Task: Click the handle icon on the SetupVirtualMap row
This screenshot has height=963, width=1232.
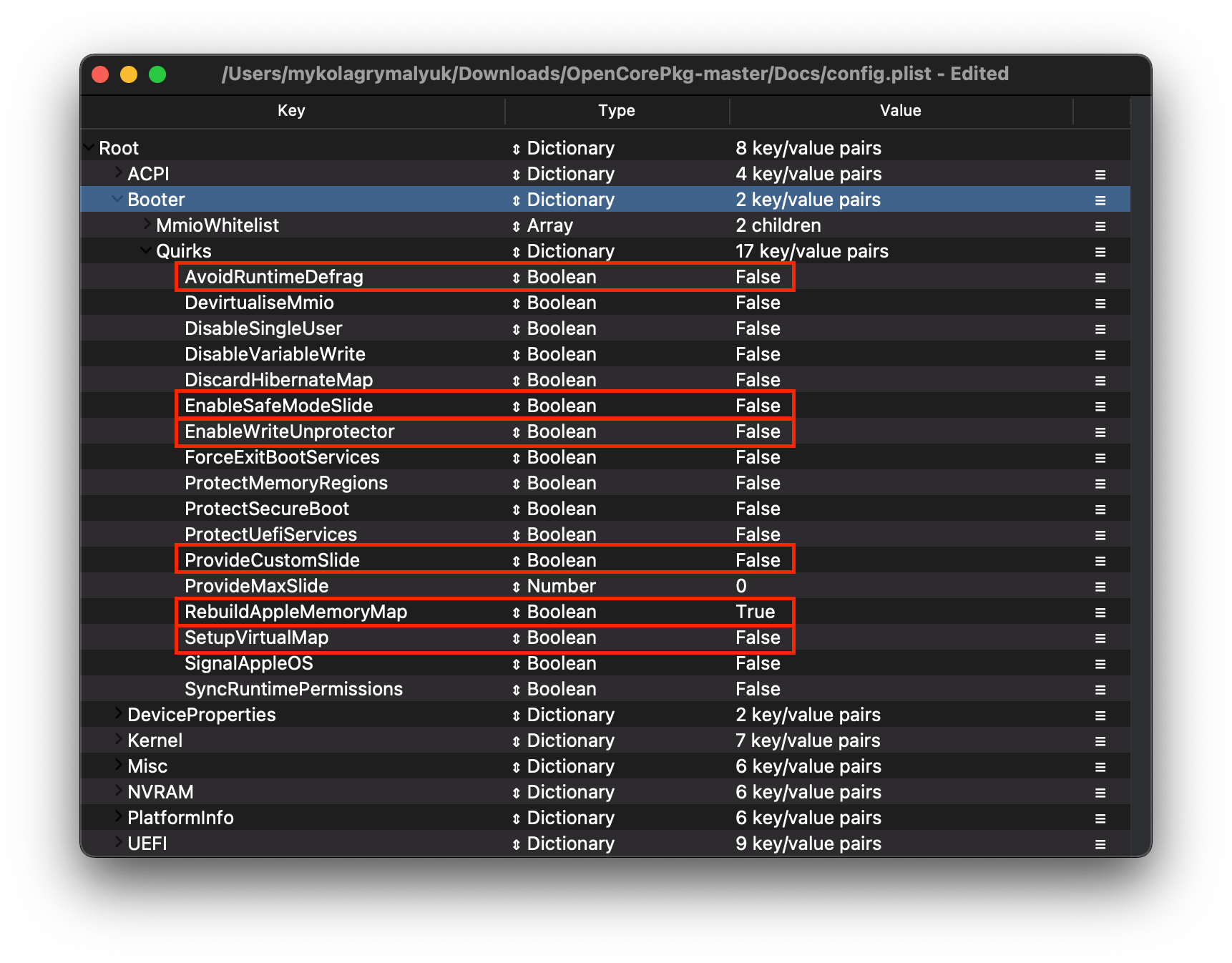Action: (1100, 638)
